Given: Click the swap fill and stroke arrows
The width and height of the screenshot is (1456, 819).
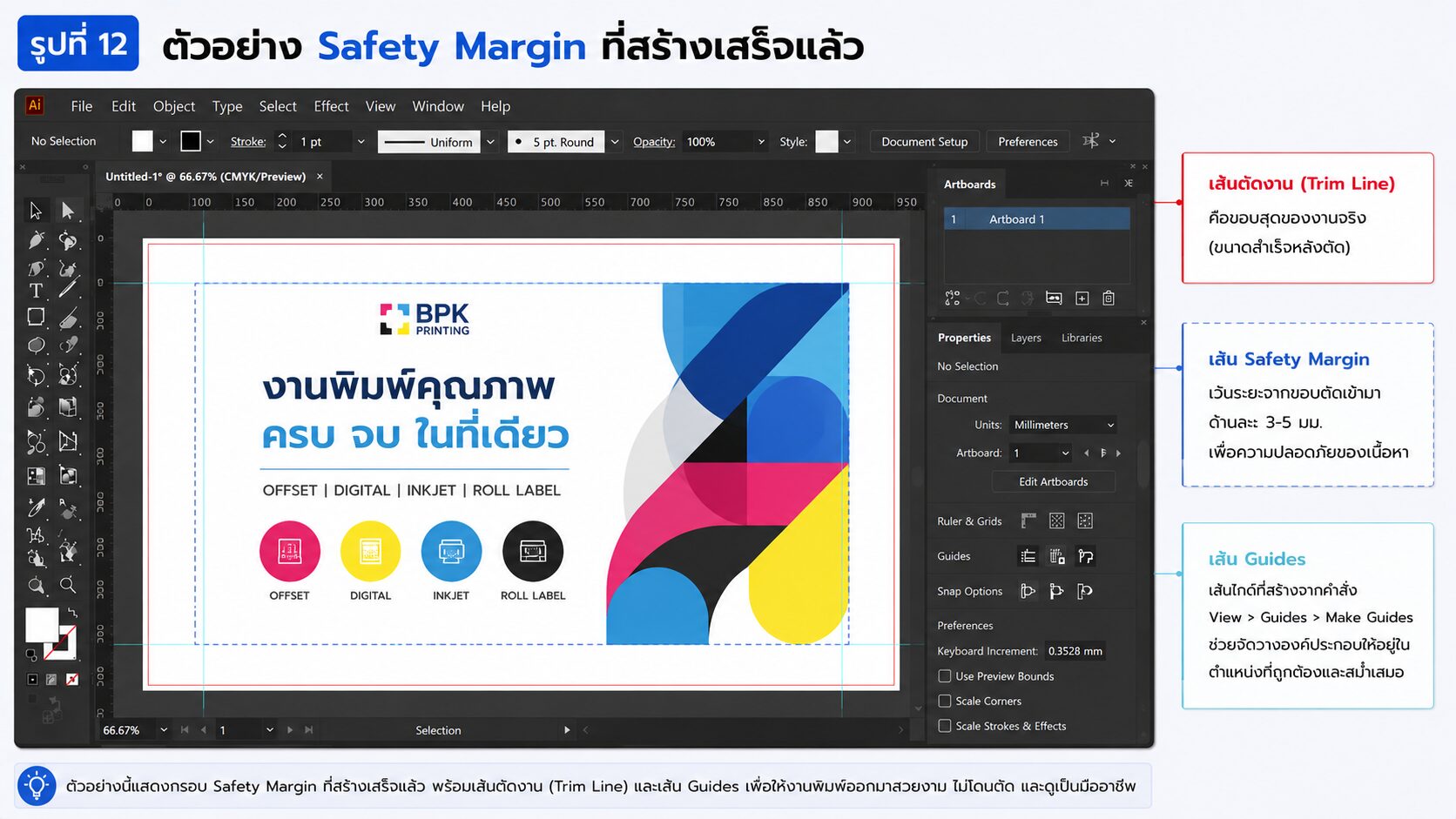Looking at the screenshot, I should pos(73,613).
